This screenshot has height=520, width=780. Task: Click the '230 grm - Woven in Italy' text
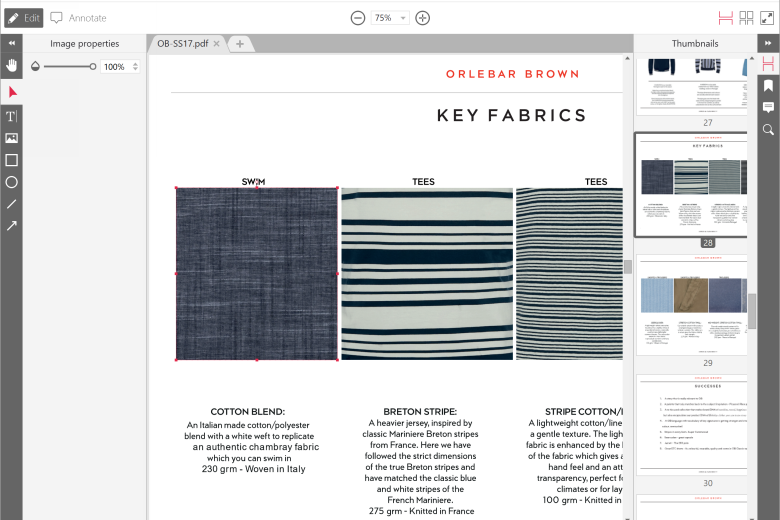click(254, 469)
